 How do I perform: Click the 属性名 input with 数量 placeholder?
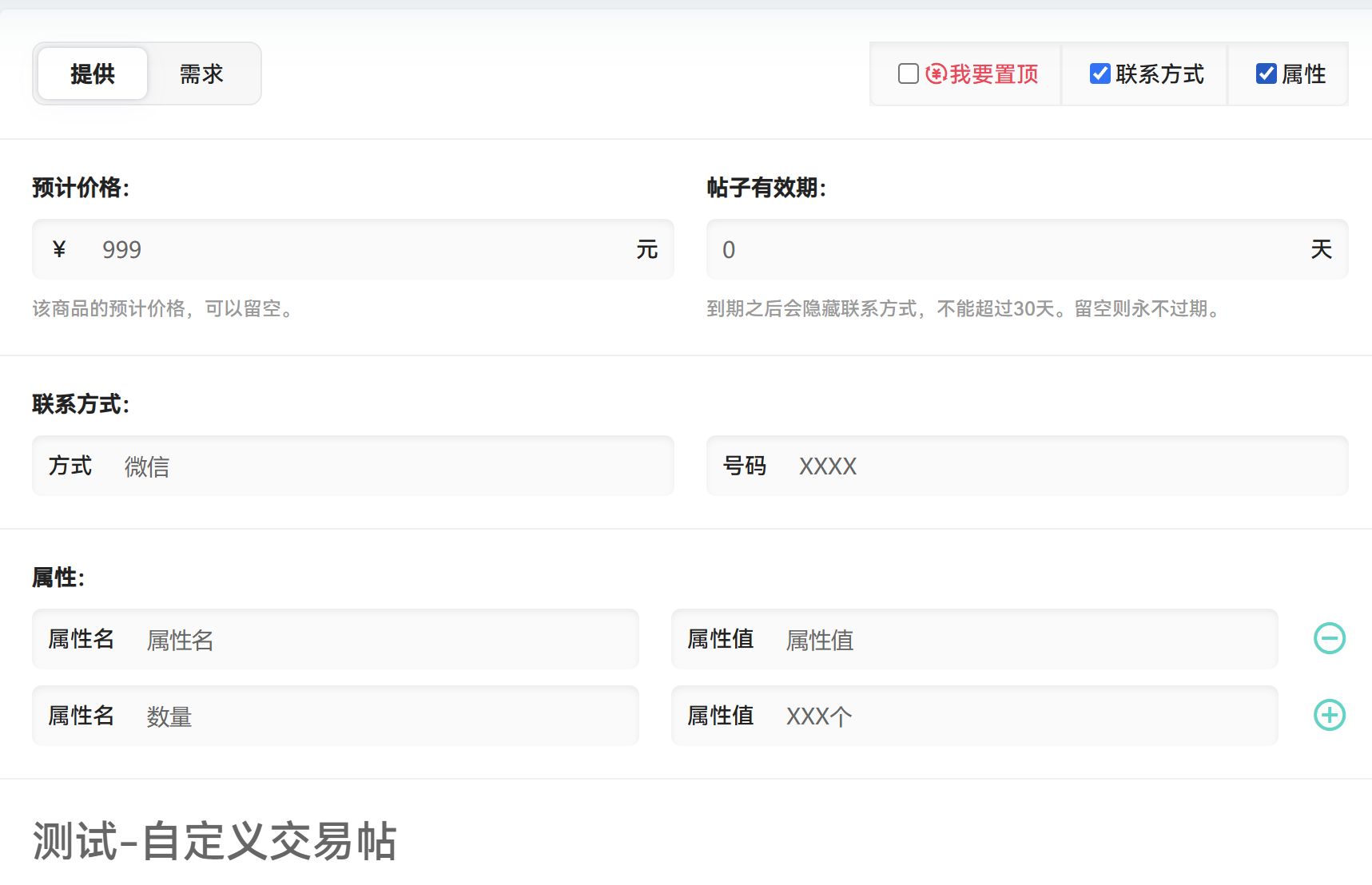point(384,716)
